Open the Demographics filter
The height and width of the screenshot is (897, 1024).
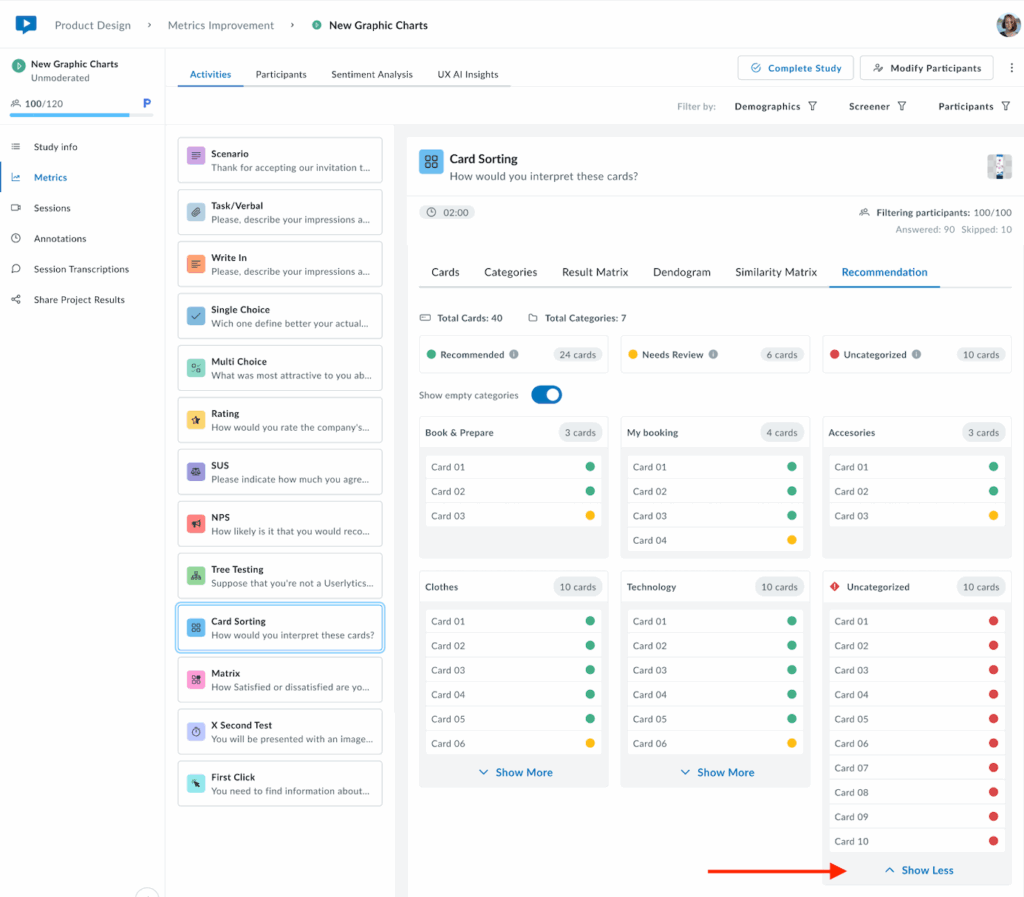tap(776, 106)
